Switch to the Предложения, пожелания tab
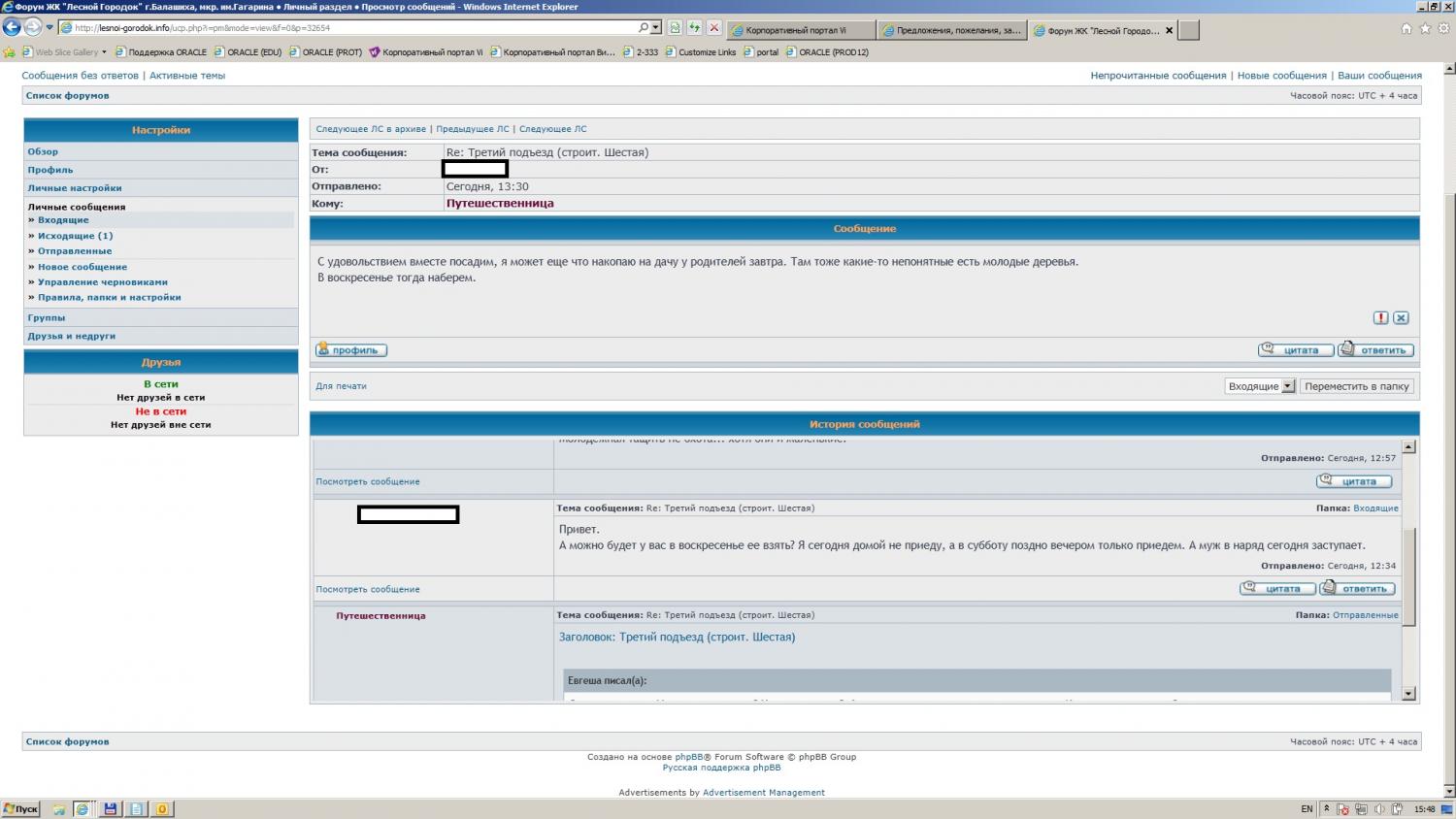 951,30
